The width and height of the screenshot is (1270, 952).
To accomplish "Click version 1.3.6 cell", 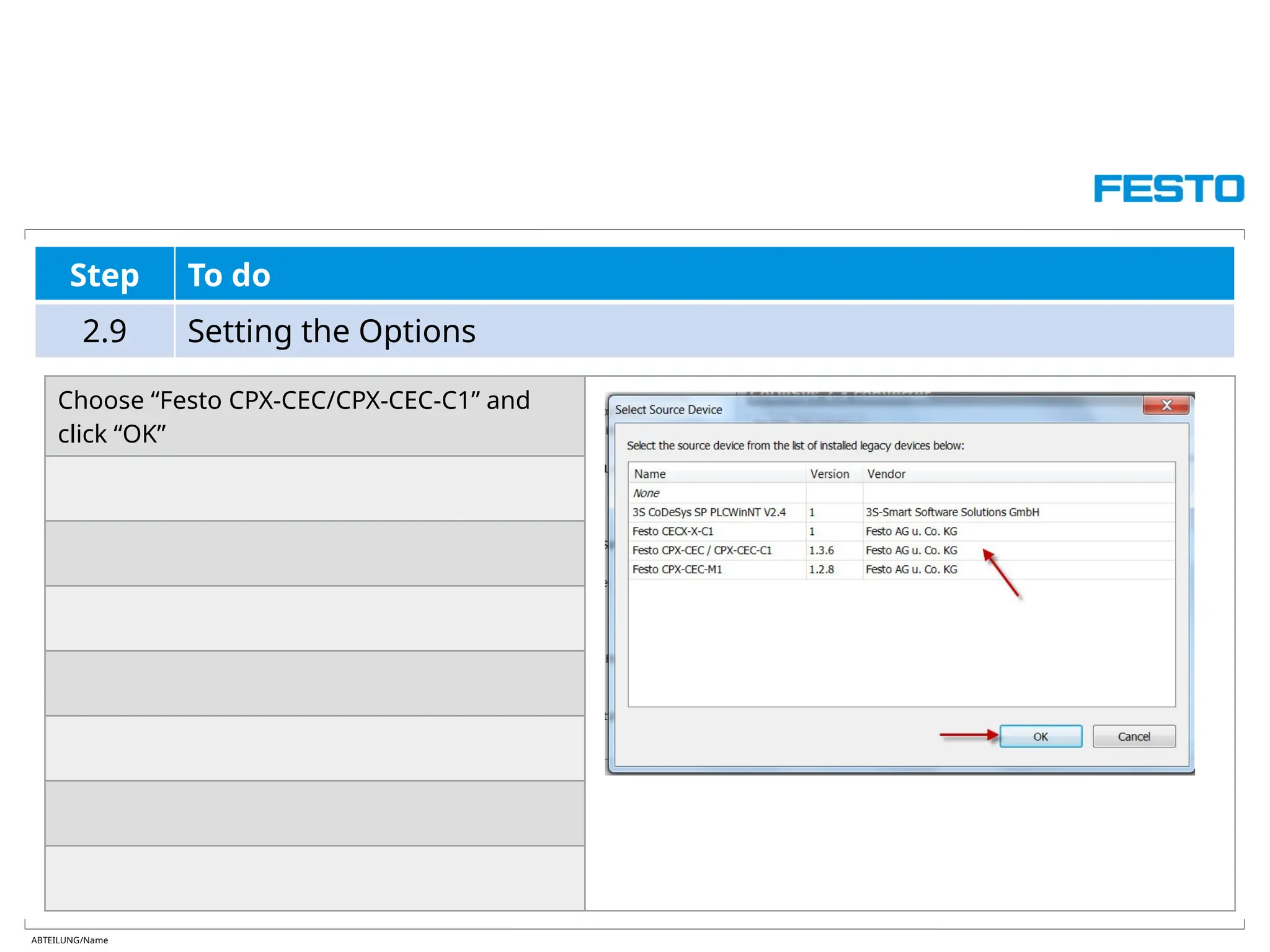I will (x=834, y=550).
